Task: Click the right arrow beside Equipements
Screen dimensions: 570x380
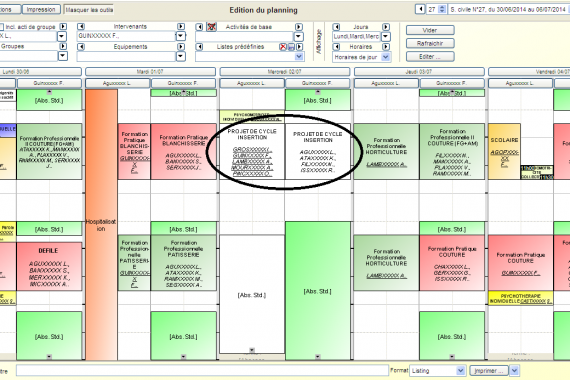Action: [181, 47]
